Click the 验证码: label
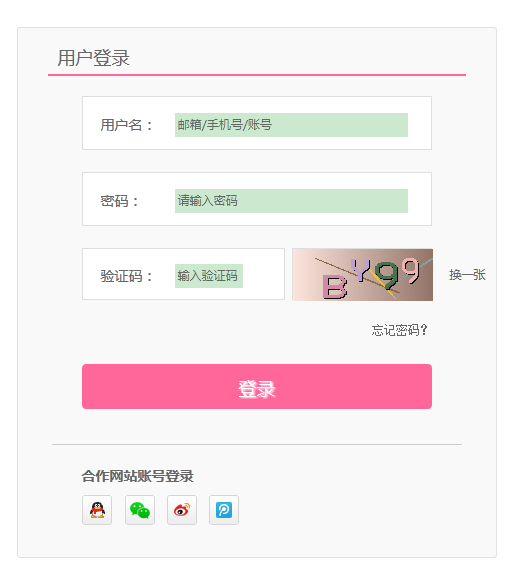The image size is (512, 565). coord(126,276)
